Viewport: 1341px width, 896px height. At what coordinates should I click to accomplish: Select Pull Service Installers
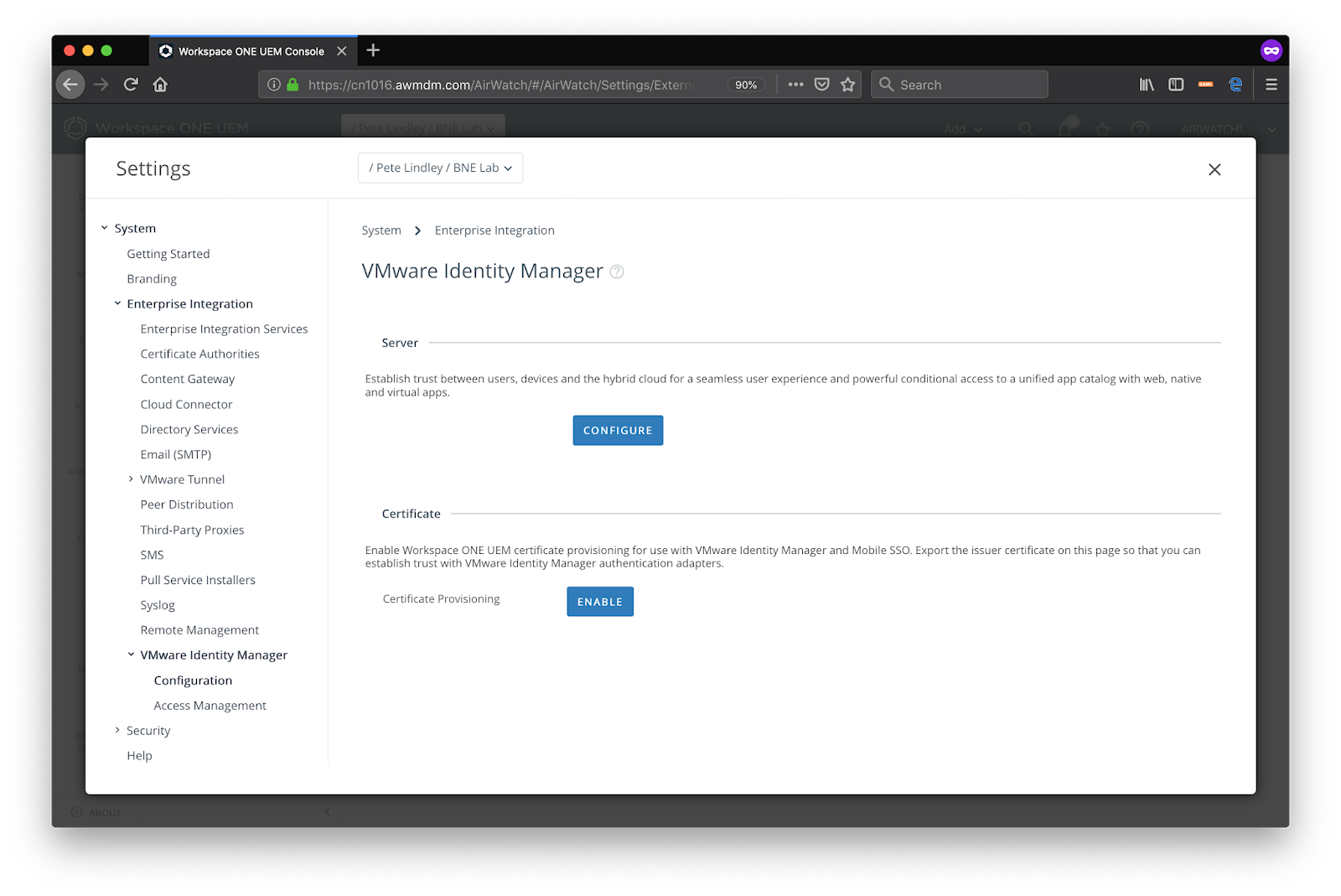point(198,580)
